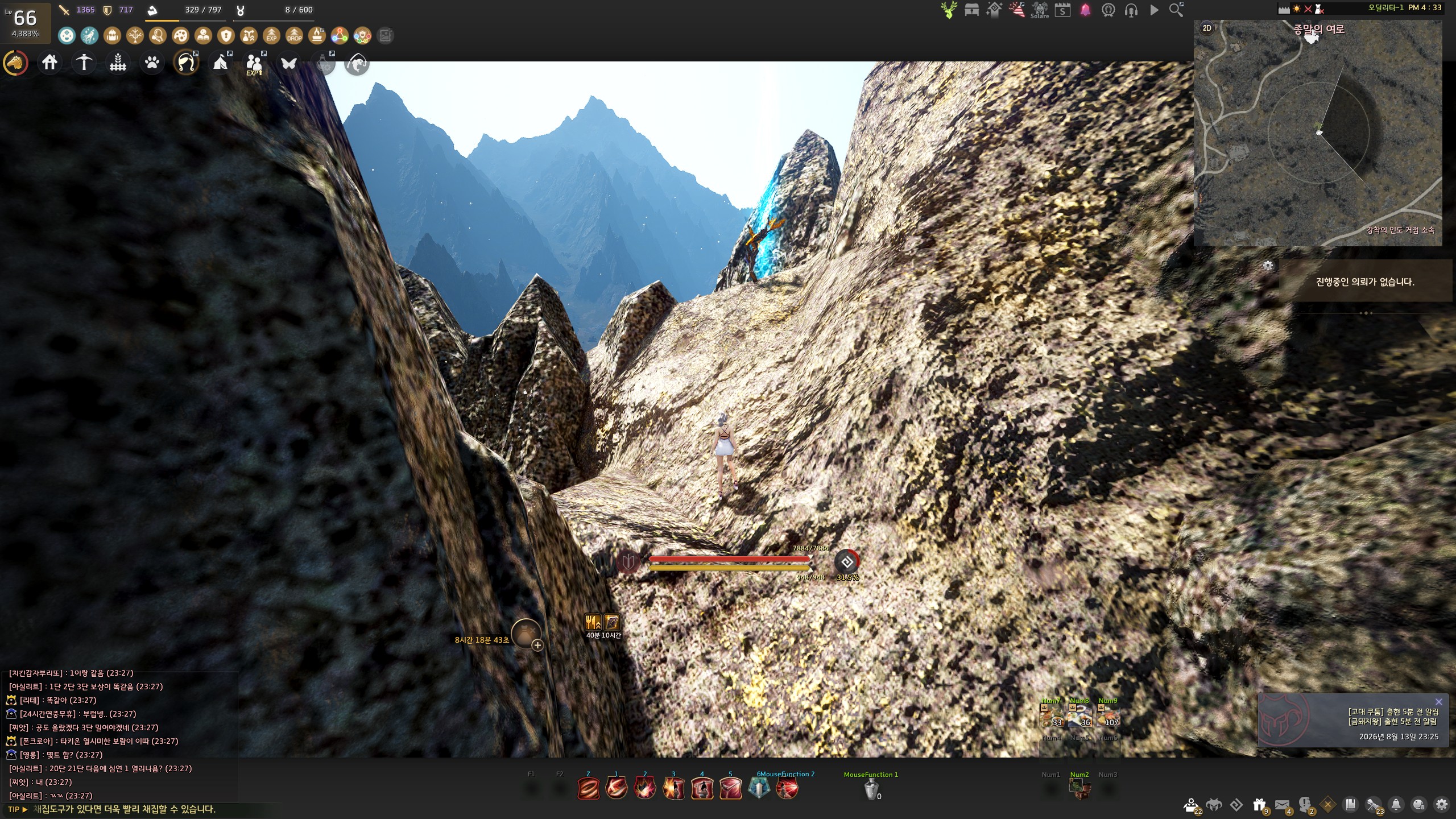The image size is (1456, 819).
Task: Click the play triangle button in top bar
Action: point(1154,10)
